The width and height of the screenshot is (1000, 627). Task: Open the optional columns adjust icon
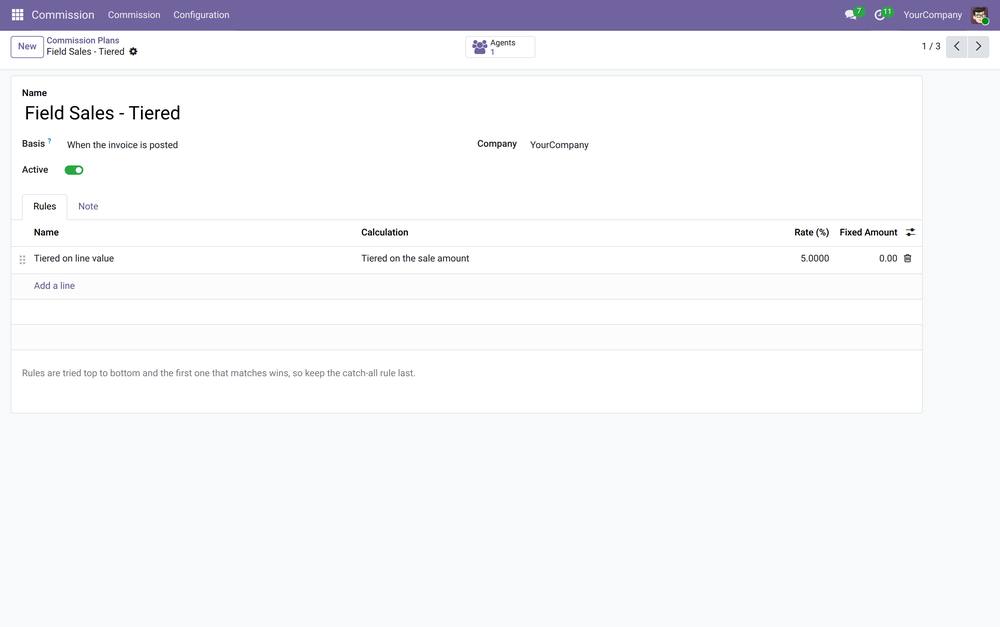[x=910, y=232]
